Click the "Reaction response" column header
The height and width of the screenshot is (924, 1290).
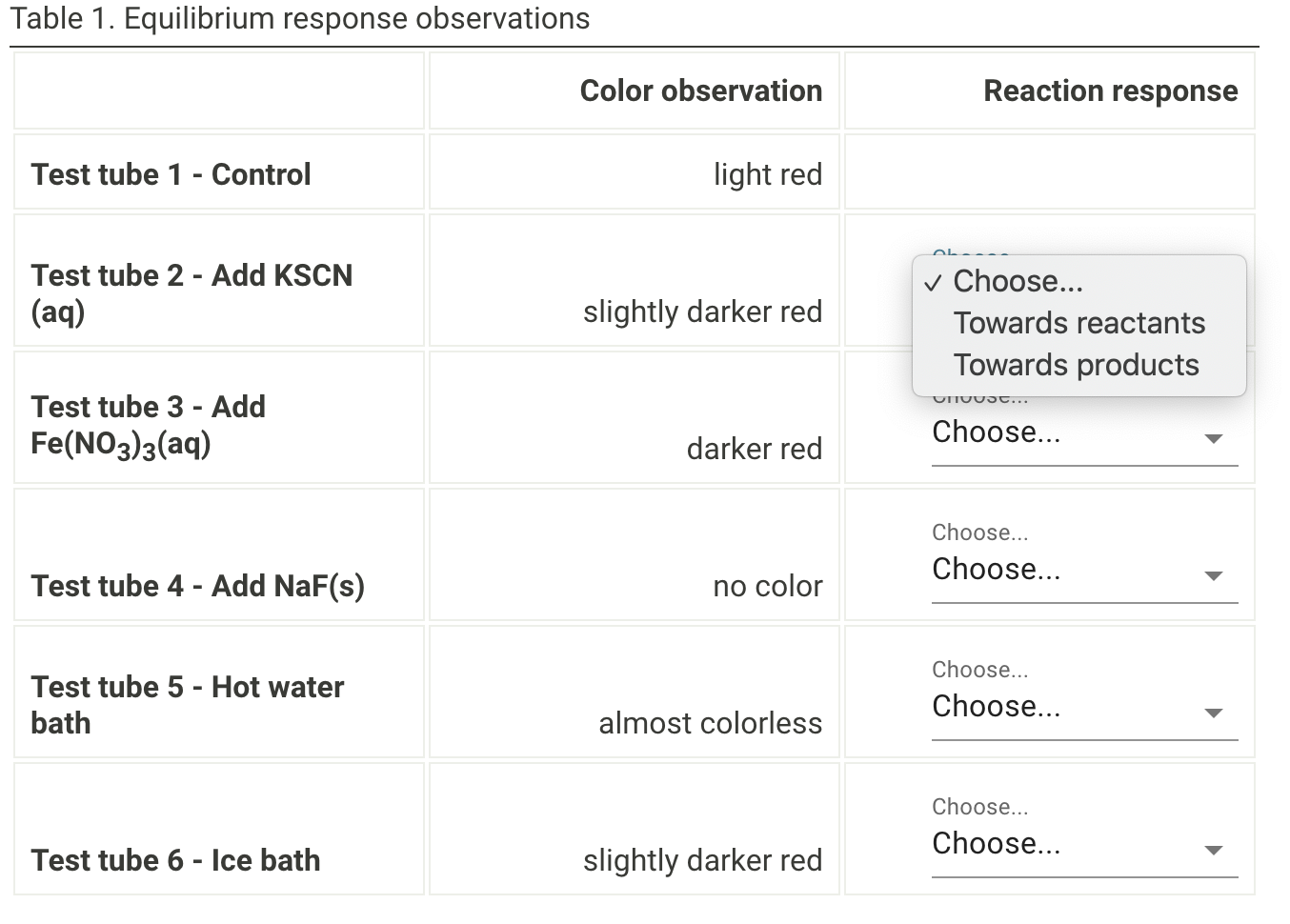pos(1110,90)
